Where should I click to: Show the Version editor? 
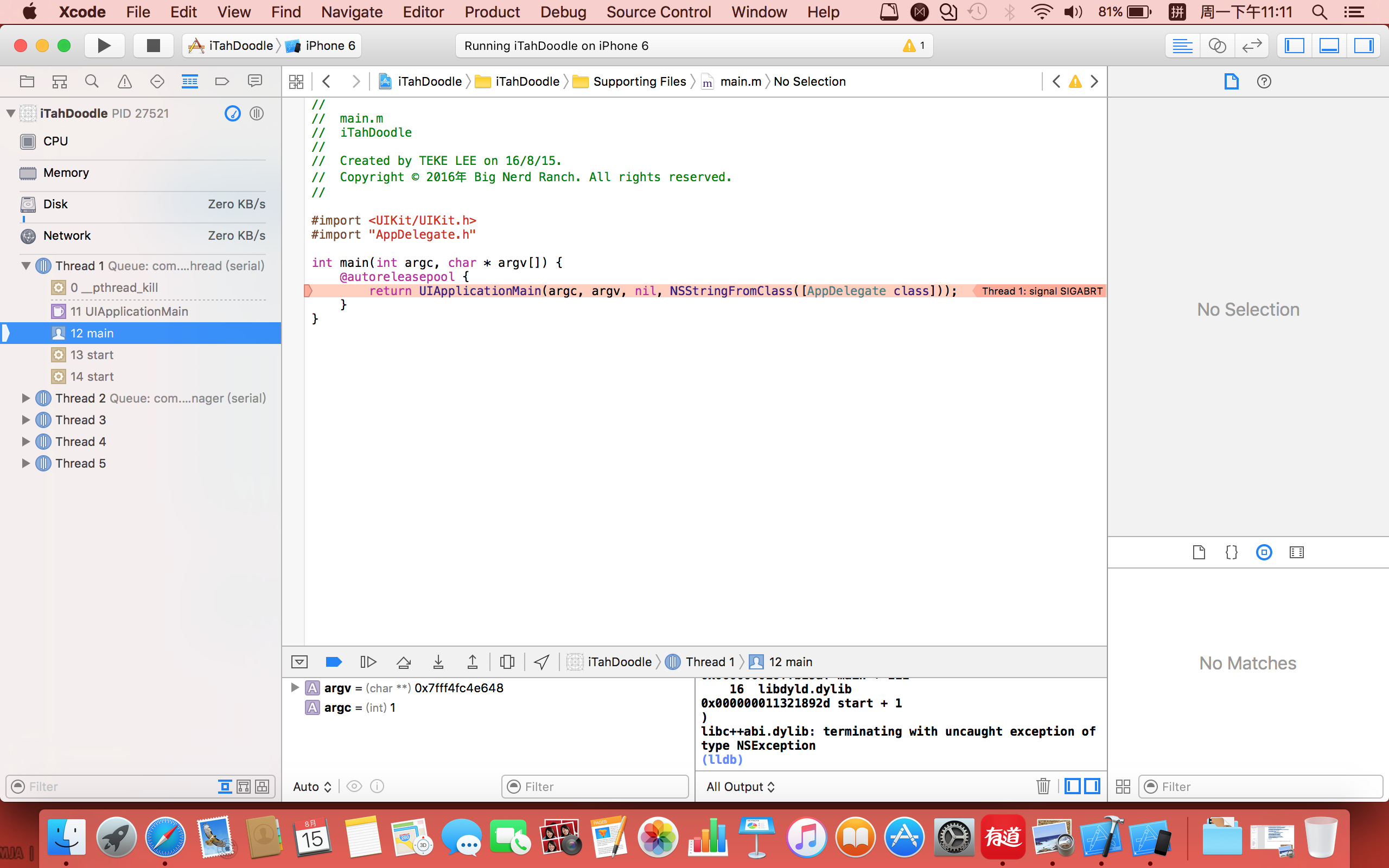tap(1252, 46)
